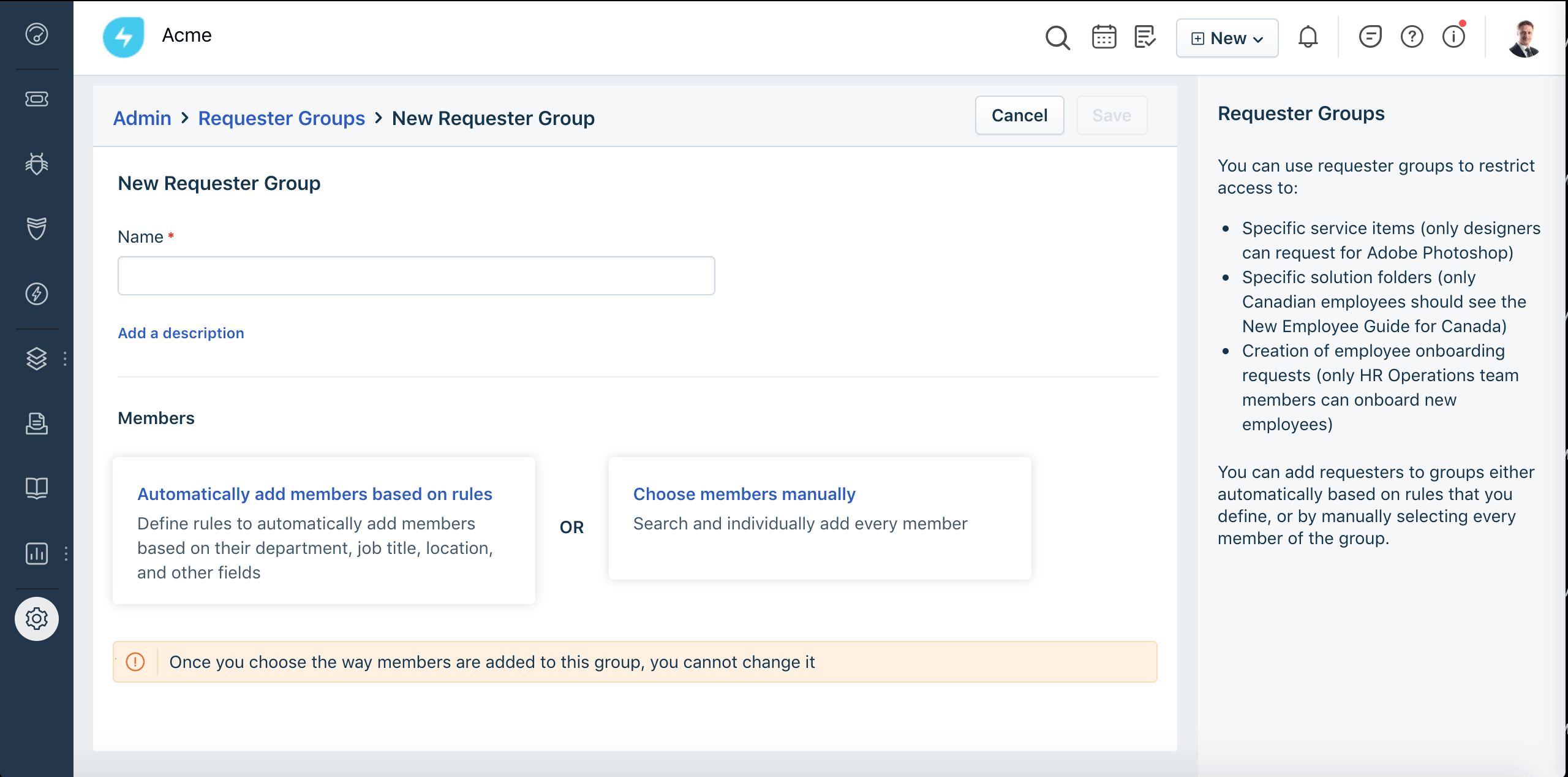
Task: Open the notifications bell
Action: [x=1308, y=37]
